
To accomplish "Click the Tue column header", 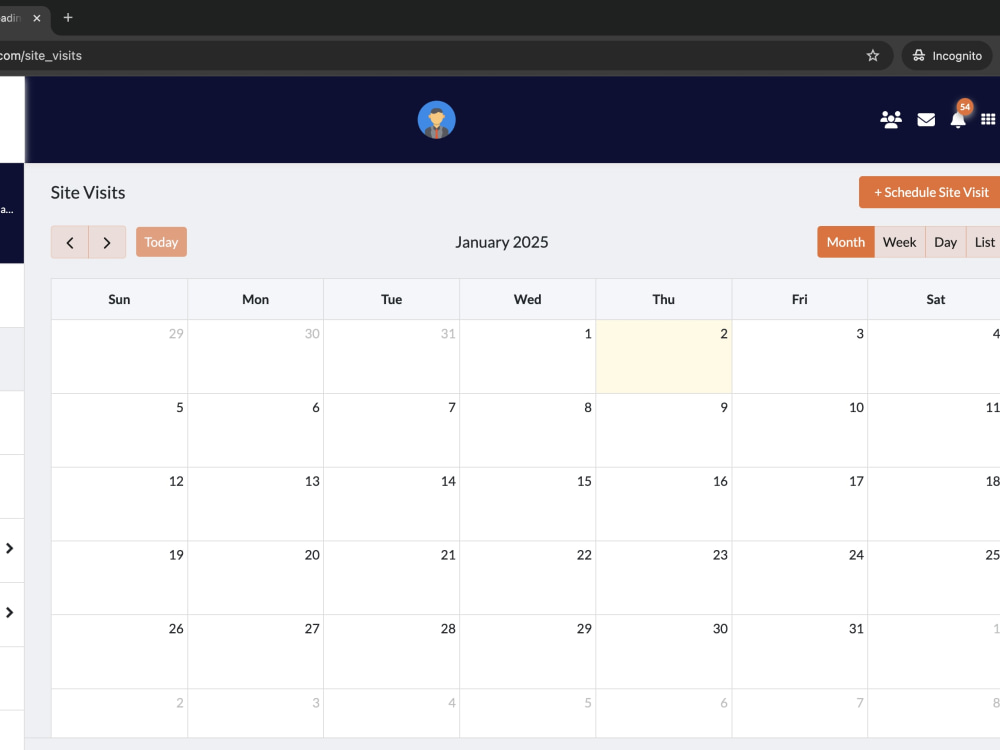I will [391, 299].
